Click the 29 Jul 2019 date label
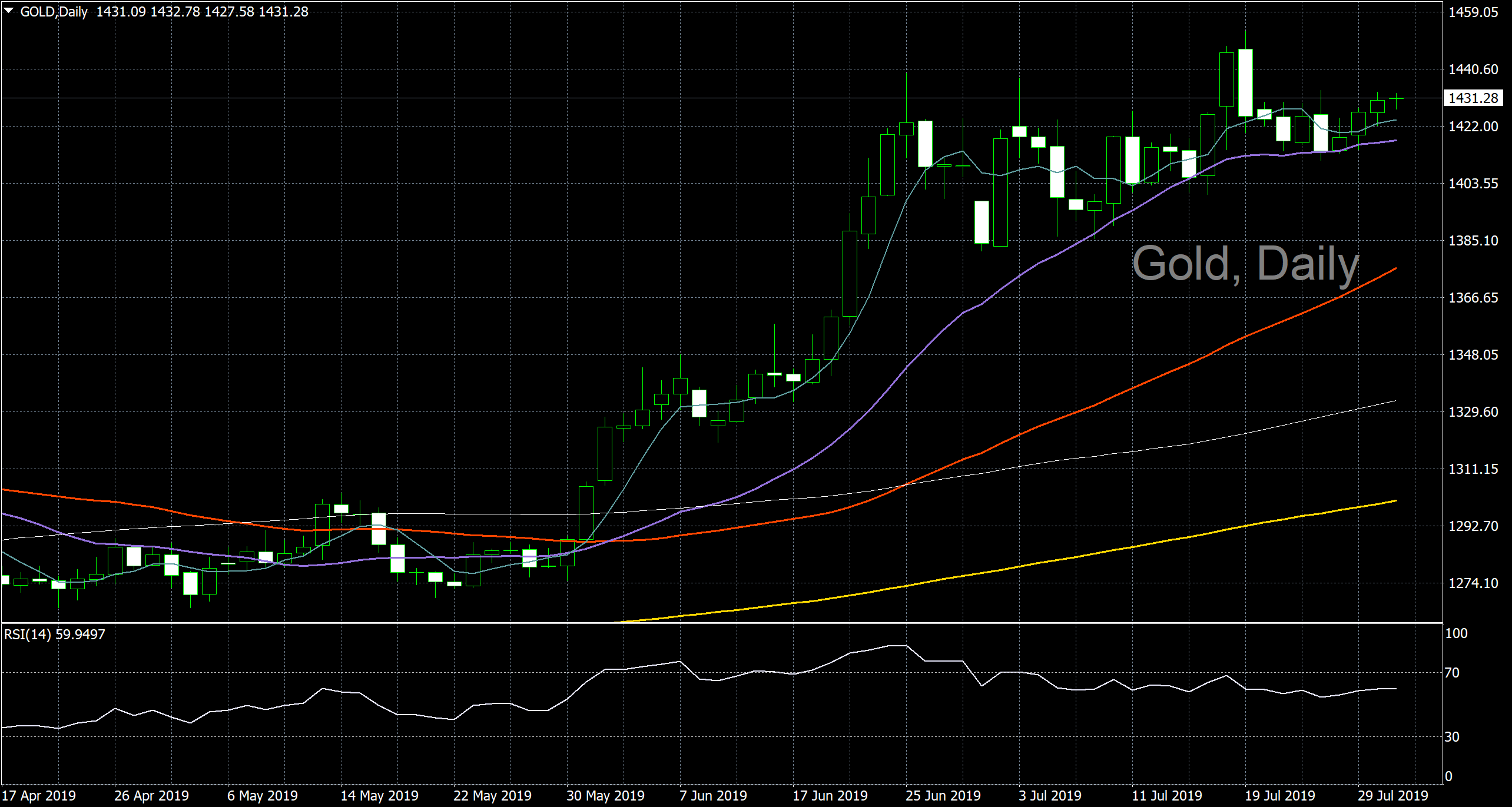This screenshot has height=807, width=1512. coord(1393,796)
